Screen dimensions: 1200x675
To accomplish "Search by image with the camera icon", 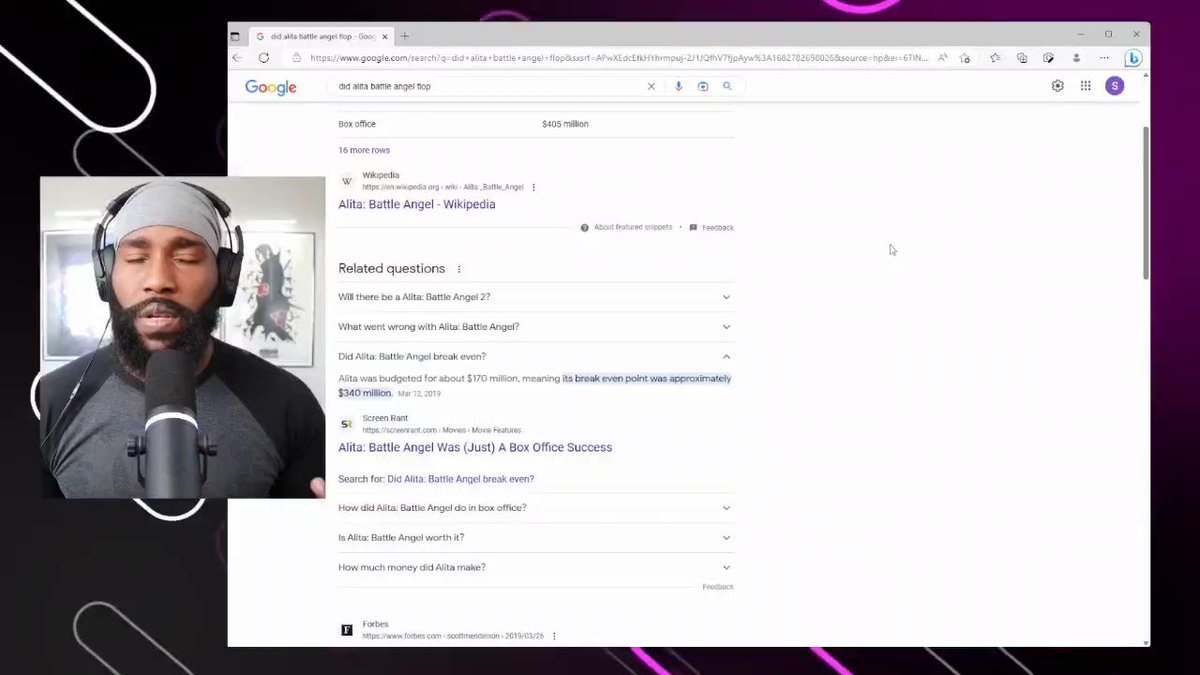I will pos(703,87).
